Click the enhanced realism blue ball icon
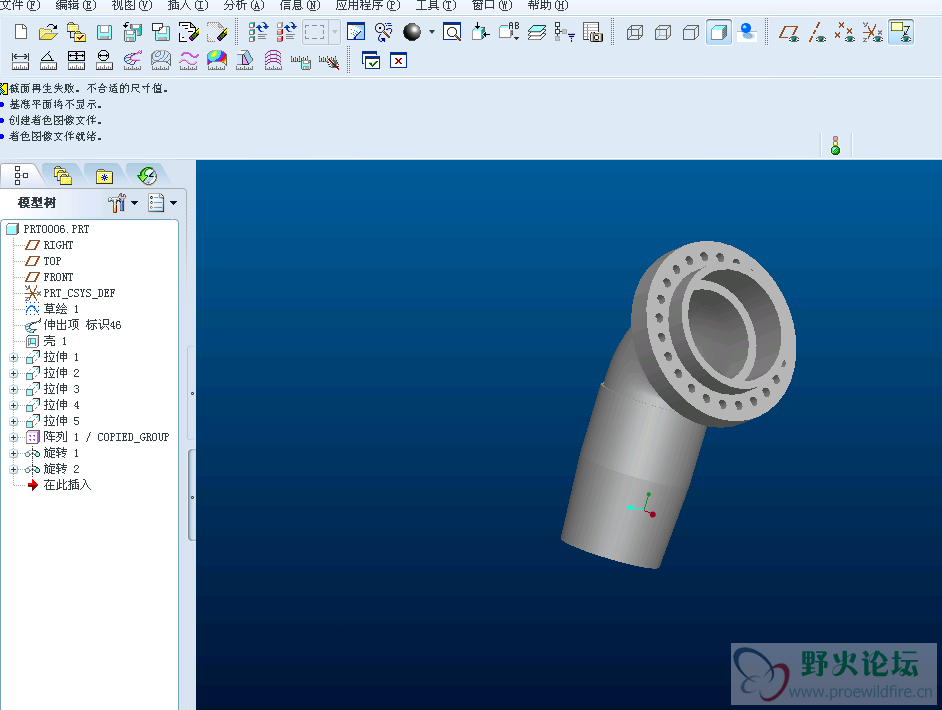The width and height of the screenshot is (942, 710). [x=747, y=32]
